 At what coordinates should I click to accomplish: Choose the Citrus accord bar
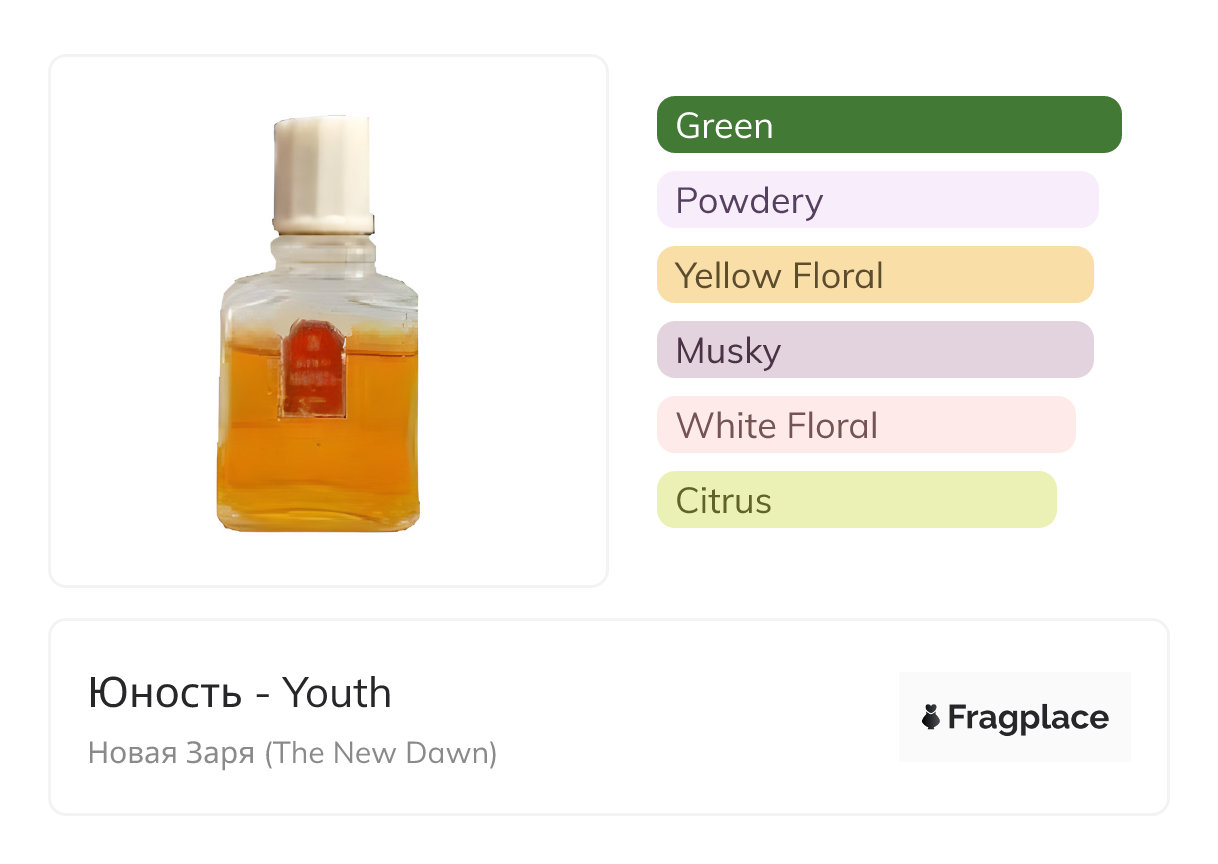pyautogui.click(x=856, y=500)
